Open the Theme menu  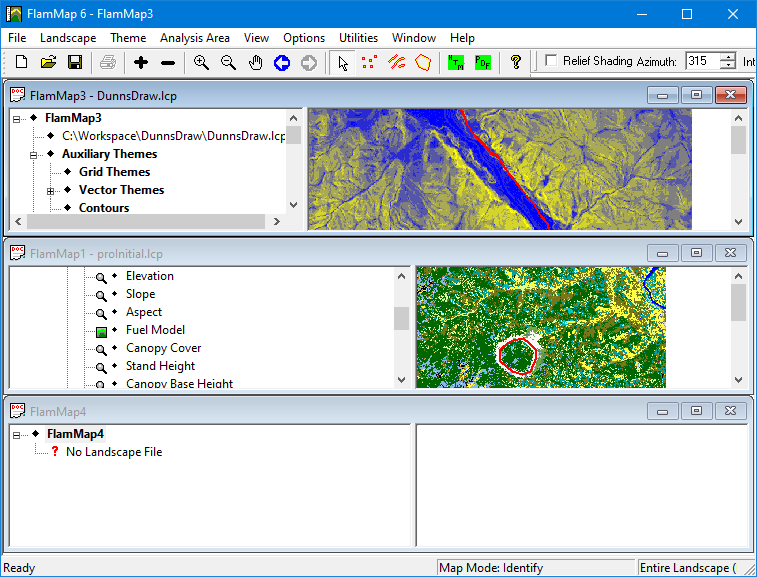[x=128, y=38]
